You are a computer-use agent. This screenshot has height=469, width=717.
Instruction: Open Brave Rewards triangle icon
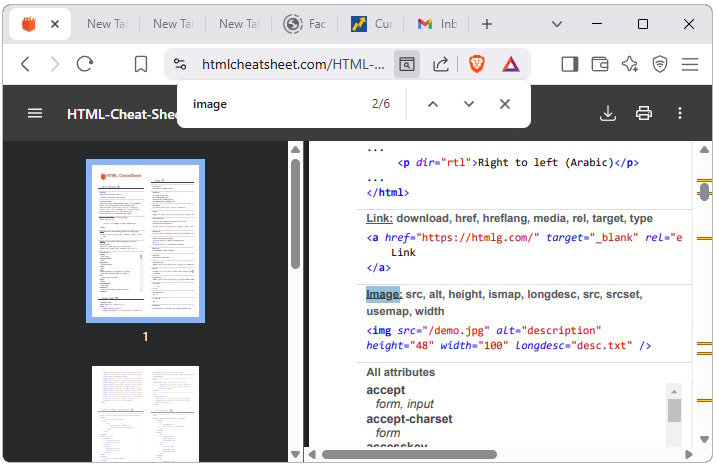(x=511, y=64)
